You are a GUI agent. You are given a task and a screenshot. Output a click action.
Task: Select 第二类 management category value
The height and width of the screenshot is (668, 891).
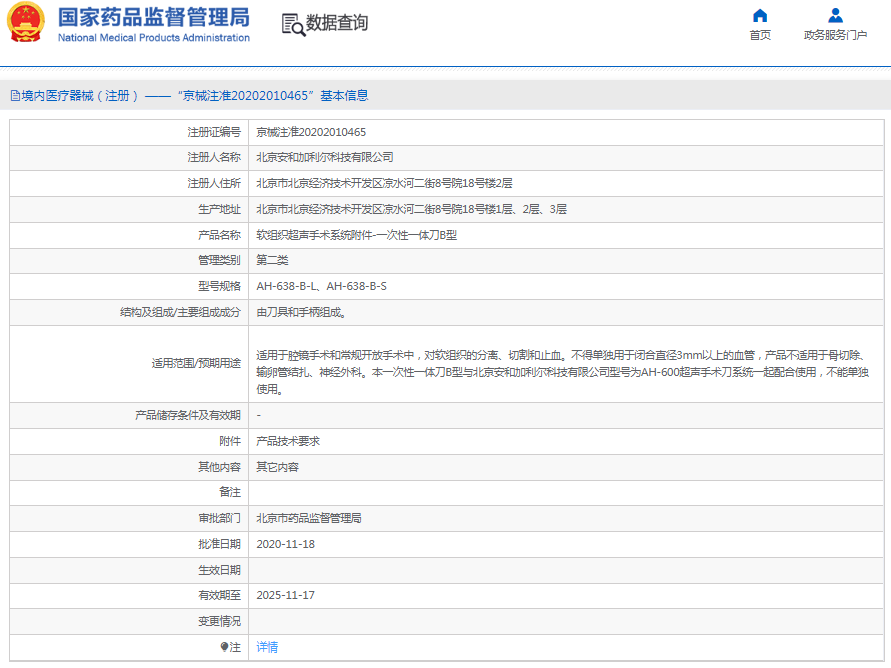(272, 260)
